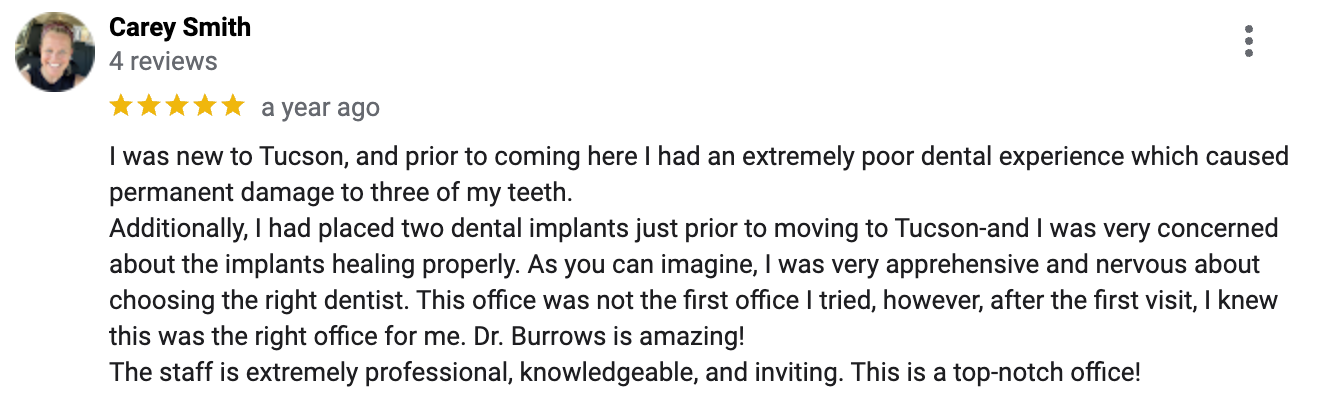Click the fourth yellow rating star
The height and width of the screenshot is (402, 1322).
[205, 105]
